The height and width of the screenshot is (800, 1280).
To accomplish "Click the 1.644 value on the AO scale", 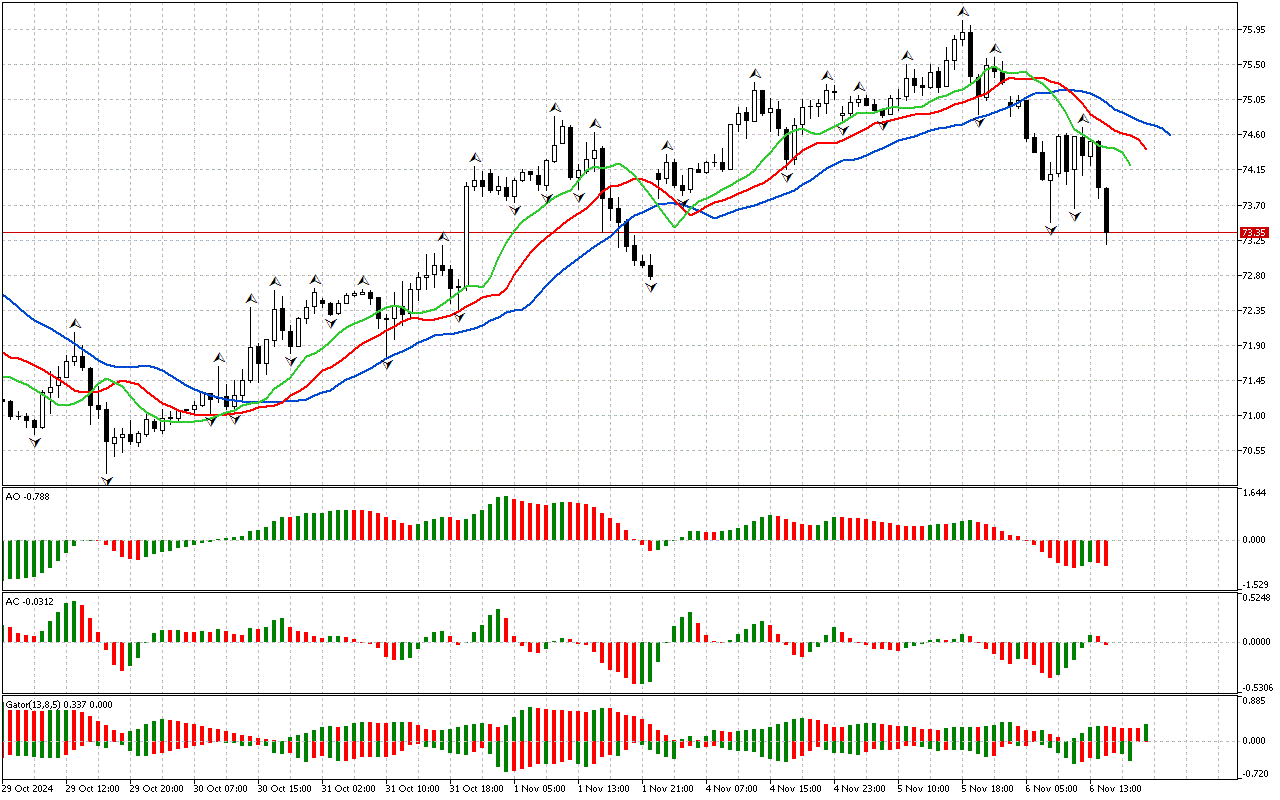I will pos(1257,494).
